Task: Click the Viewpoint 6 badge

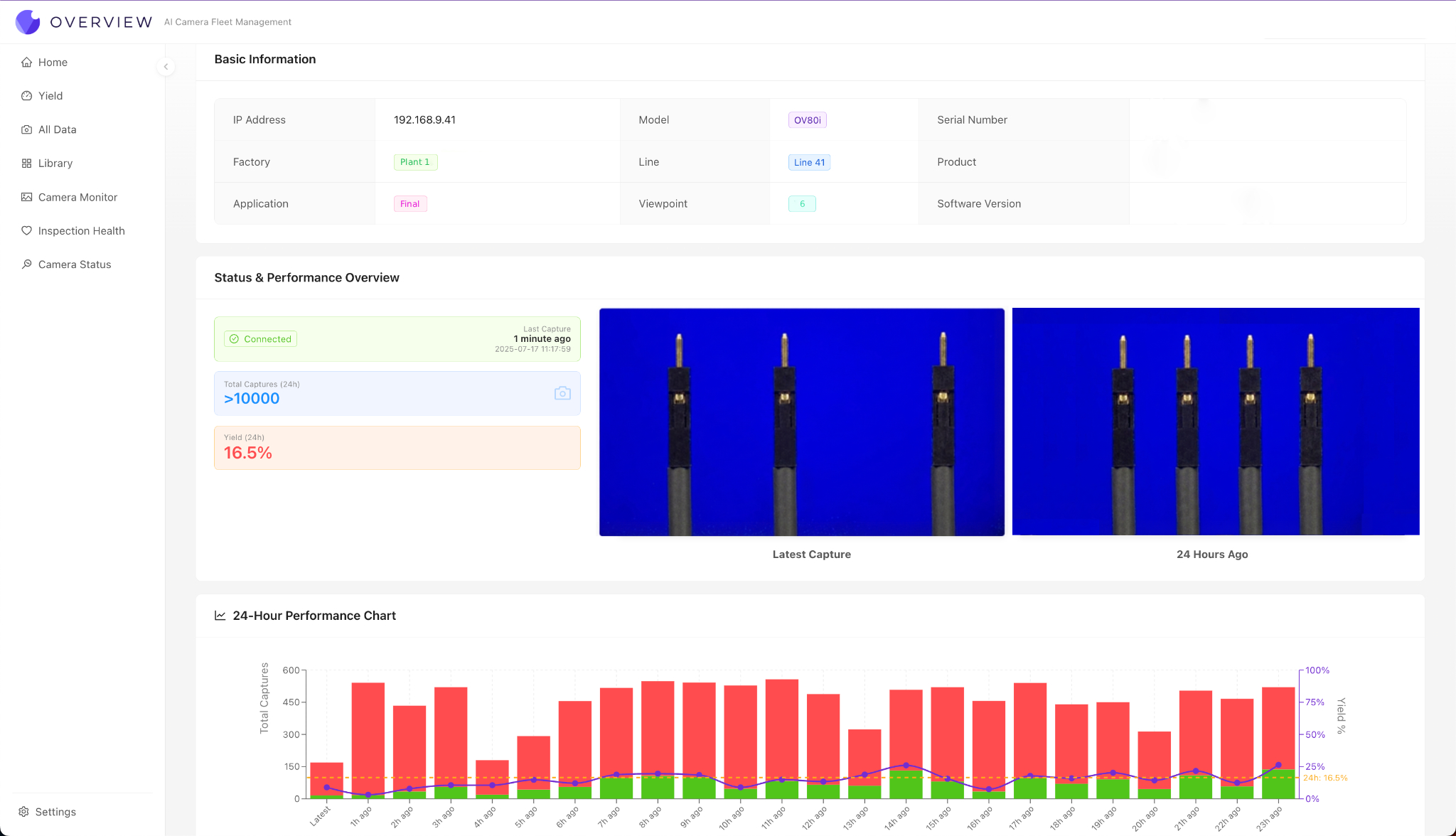Action: click(x=802, y=203)
